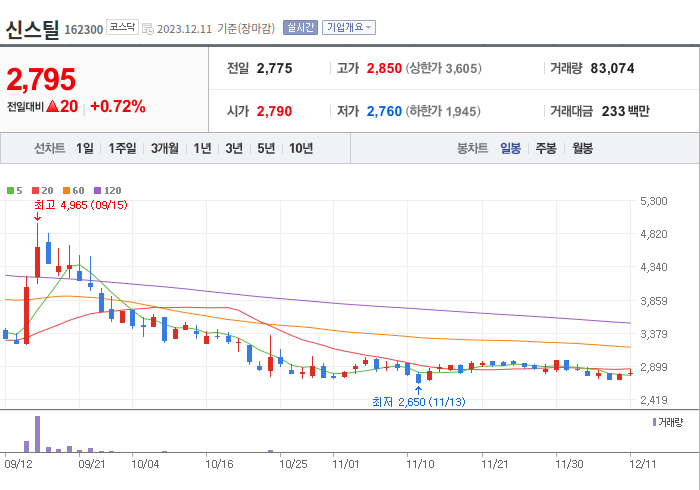Click the 고가 value 2,850
Screen dimensions: 700x490
coord(384,68)
